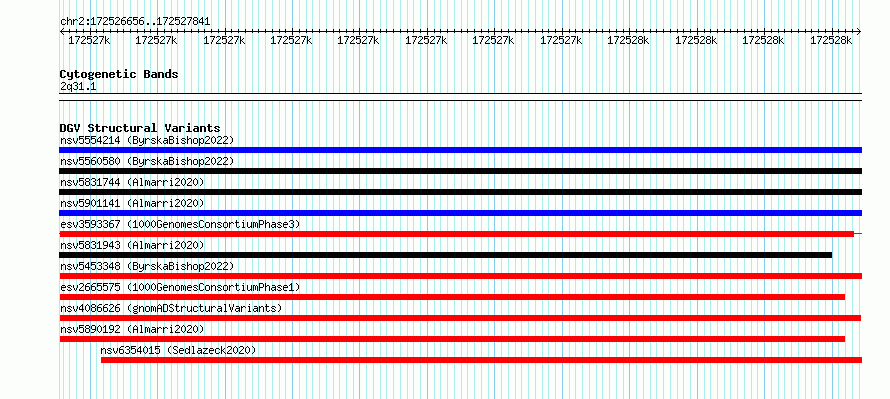
Task: Select the blue bar under nsv5554214
Action: (x=460, y=150)
